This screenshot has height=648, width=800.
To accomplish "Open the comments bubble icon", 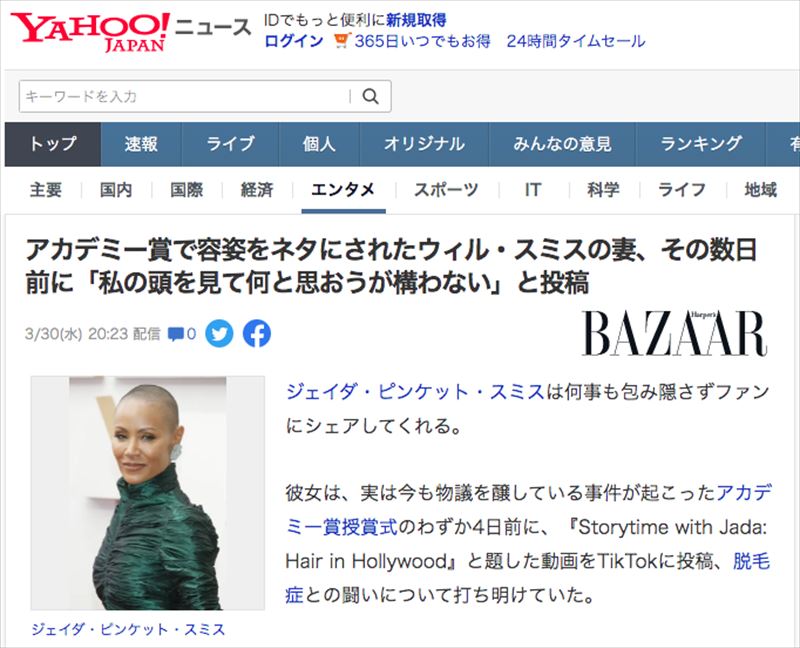I will (176, 335).
